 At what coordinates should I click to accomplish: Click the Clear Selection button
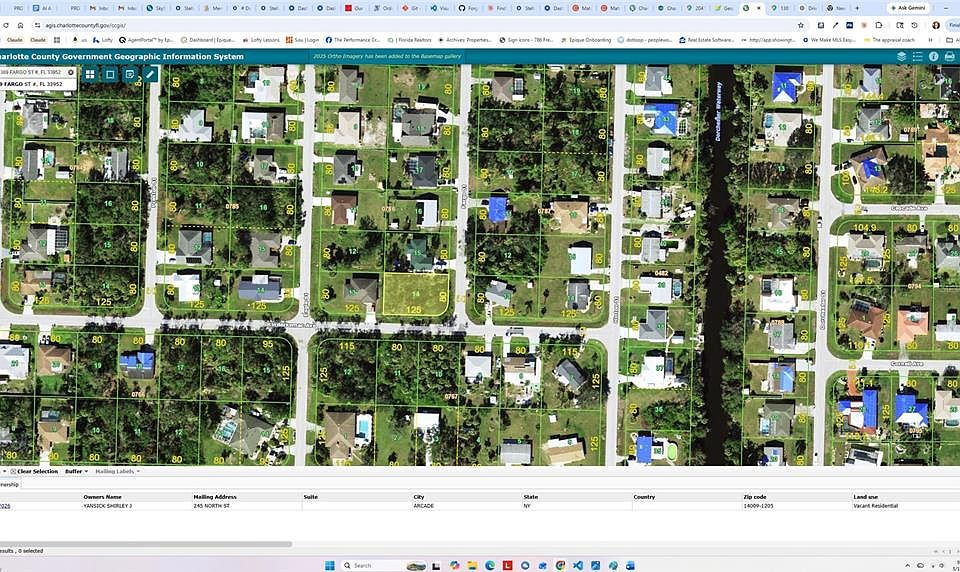34,471
